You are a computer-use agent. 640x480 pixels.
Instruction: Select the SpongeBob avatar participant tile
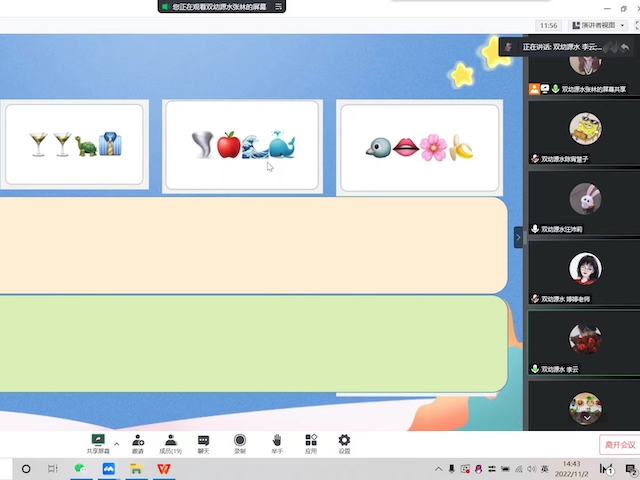pos(584,133)
